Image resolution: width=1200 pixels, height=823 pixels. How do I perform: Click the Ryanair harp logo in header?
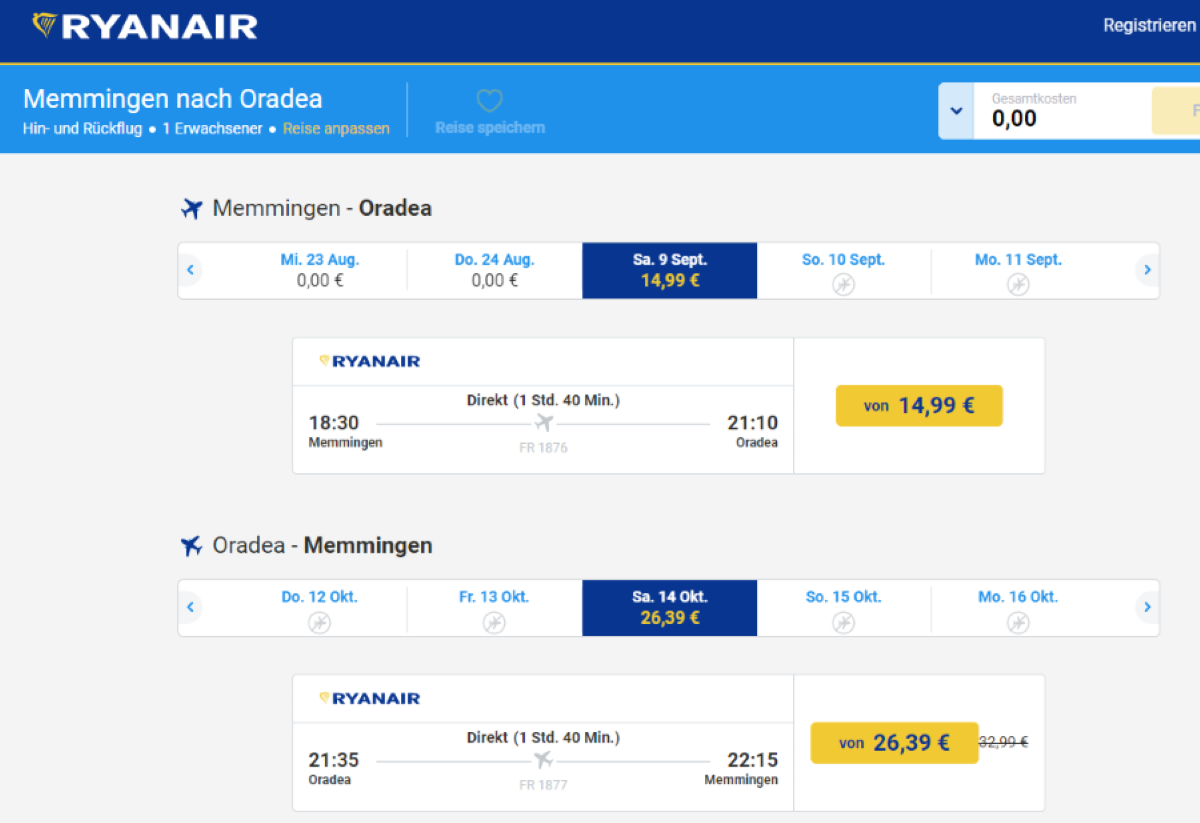click(x=45, y=26)
